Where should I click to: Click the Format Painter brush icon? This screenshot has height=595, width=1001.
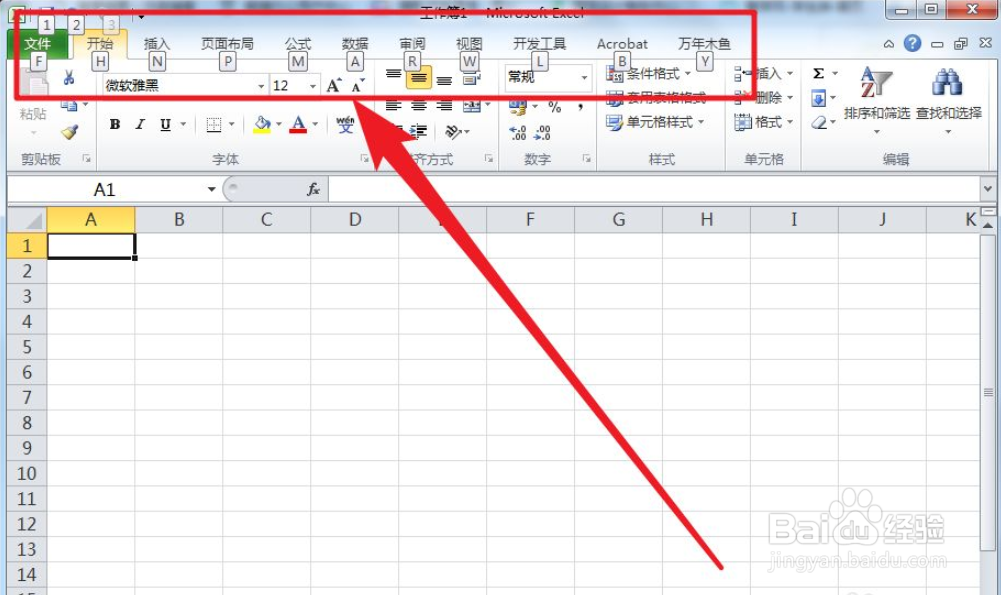pyautogui.click(x=69, y=132)
